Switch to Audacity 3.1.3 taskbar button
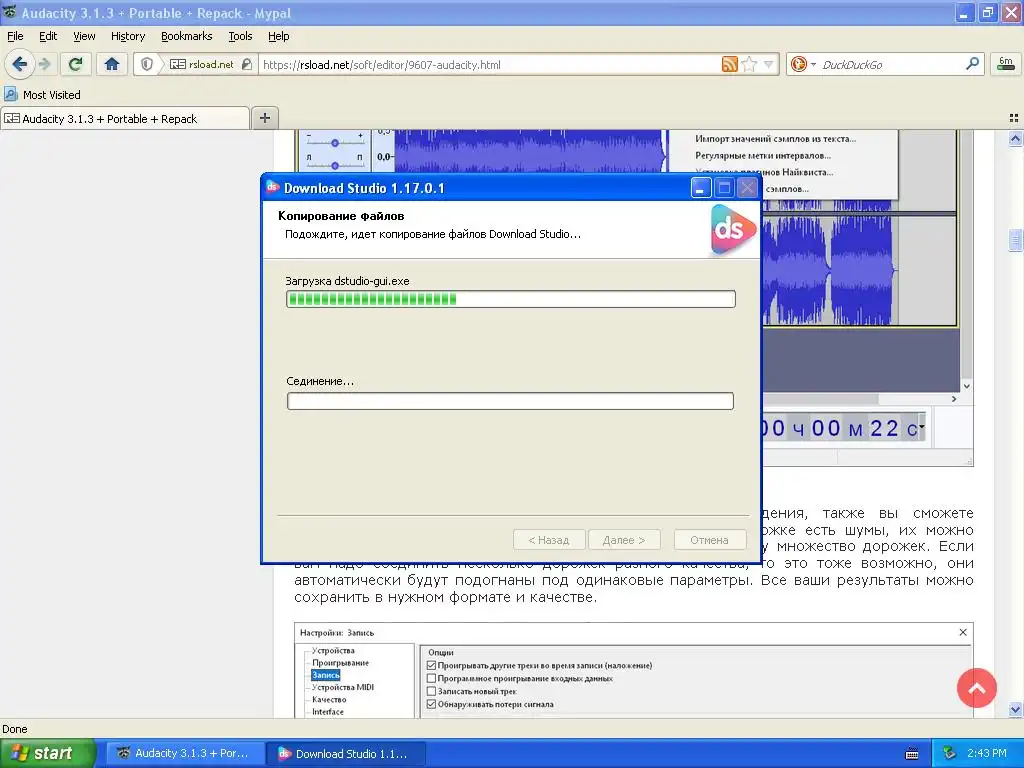This screenshot has height=768, width=1024. pyautogui.click(x=185, y=754)
